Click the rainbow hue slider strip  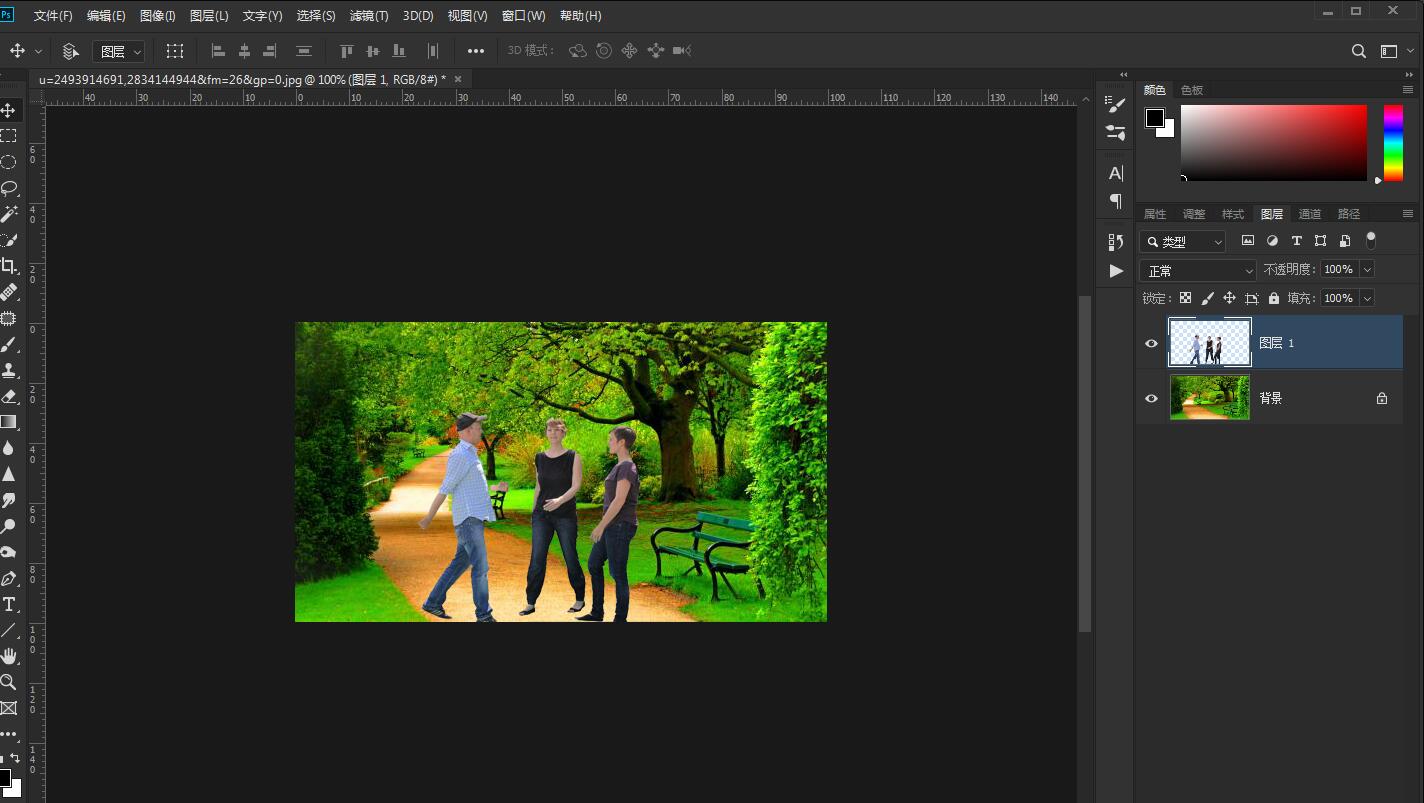(x=1393, y=143)
